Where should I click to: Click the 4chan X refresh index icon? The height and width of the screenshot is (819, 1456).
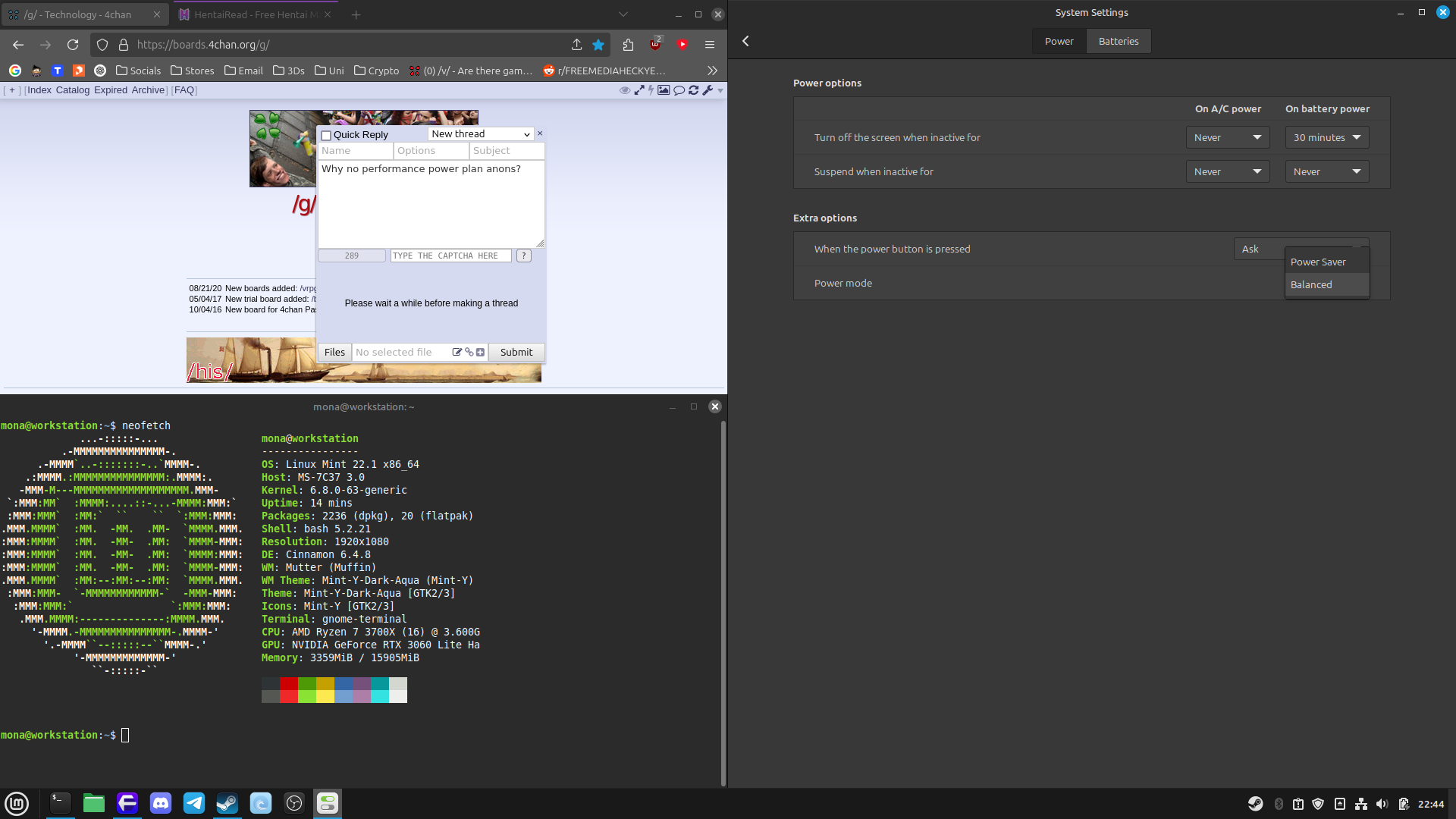pyautogui.click(x=693, y=90)
